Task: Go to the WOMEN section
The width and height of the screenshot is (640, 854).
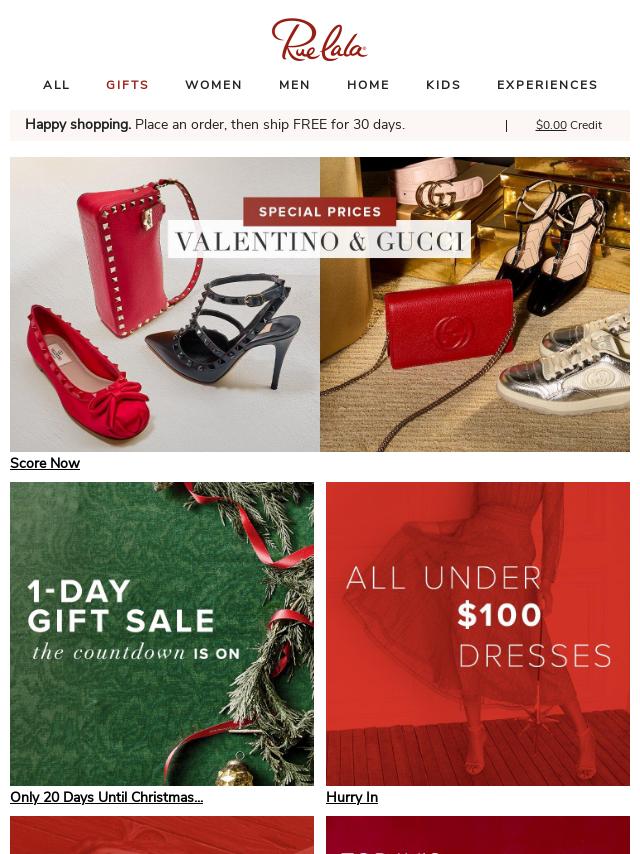Action: [x=214, y=85]
